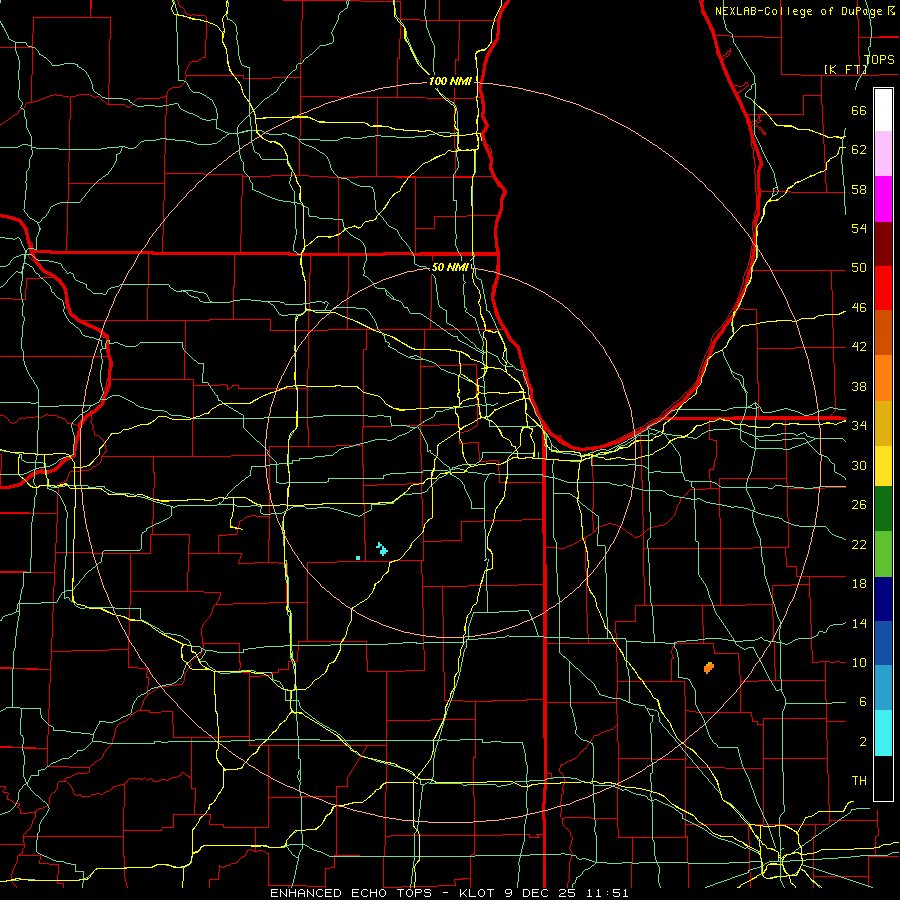
Task: Click the white swatch in the tops legend
Action: point(883,110)
